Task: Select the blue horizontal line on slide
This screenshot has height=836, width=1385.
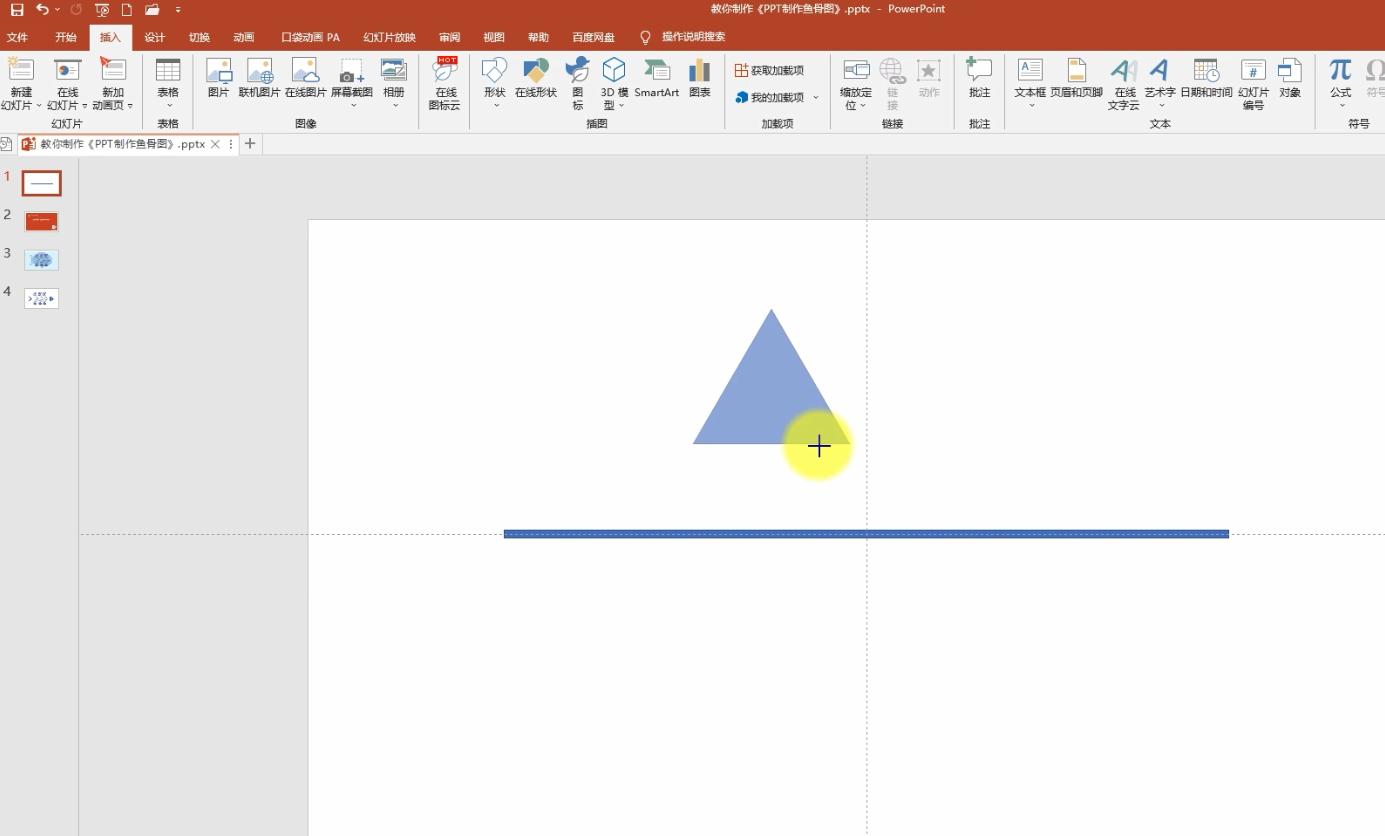Action: click(866, 534)
